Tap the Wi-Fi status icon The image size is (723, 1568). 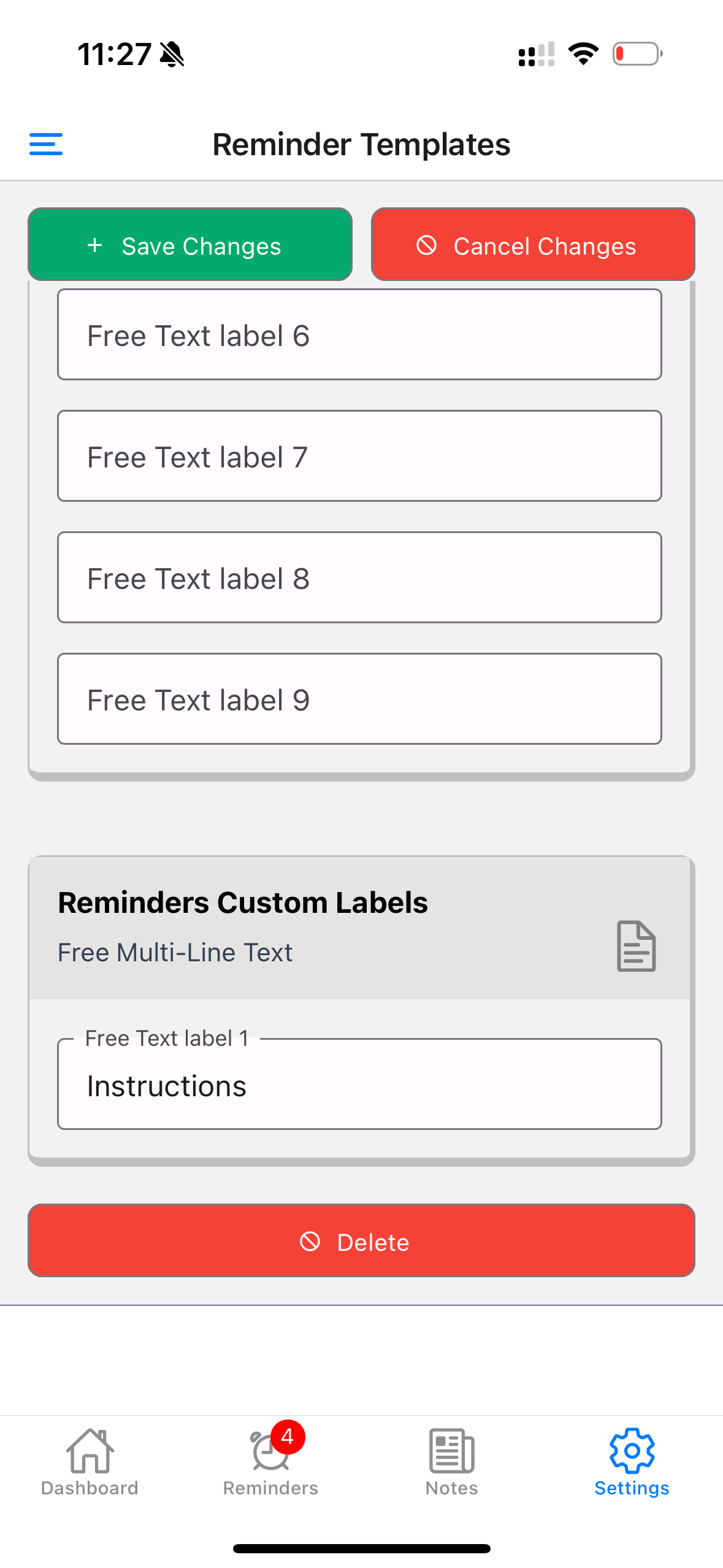pos(583,54)
